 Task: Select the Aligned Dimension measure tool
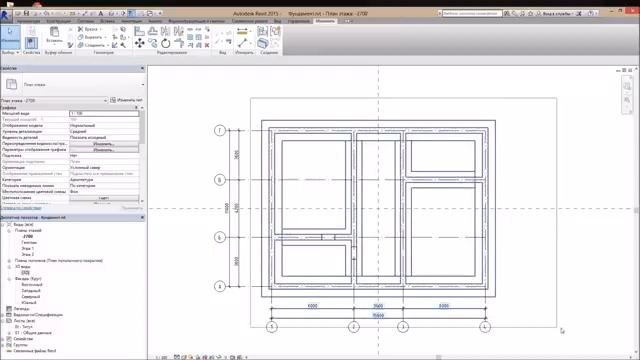tap(242, 31)
